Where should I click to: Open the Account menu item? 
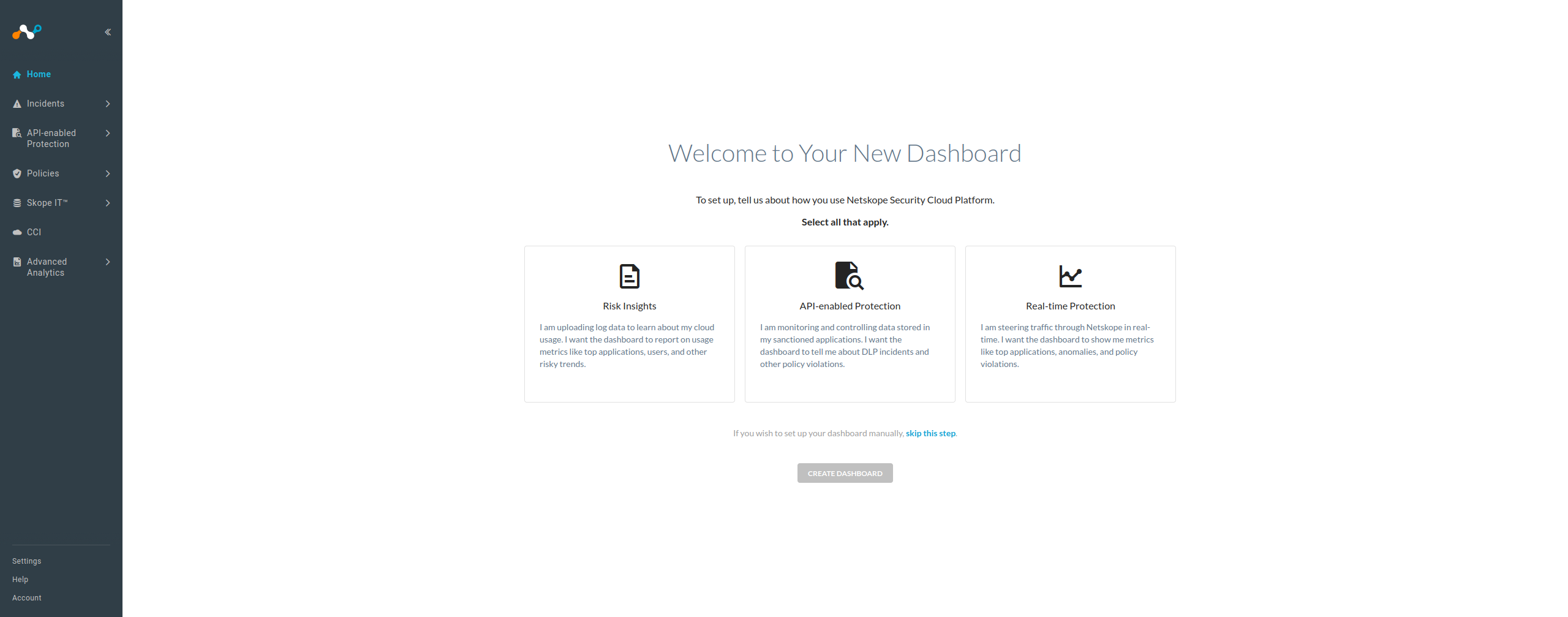(27, 597)
